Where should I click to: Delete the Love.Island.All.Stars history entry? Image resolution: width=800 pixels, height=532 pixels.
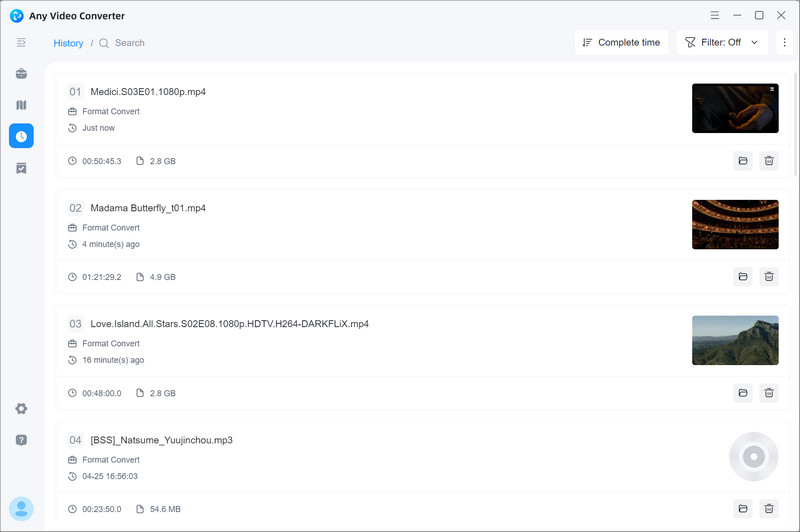(x=768, y=393)
